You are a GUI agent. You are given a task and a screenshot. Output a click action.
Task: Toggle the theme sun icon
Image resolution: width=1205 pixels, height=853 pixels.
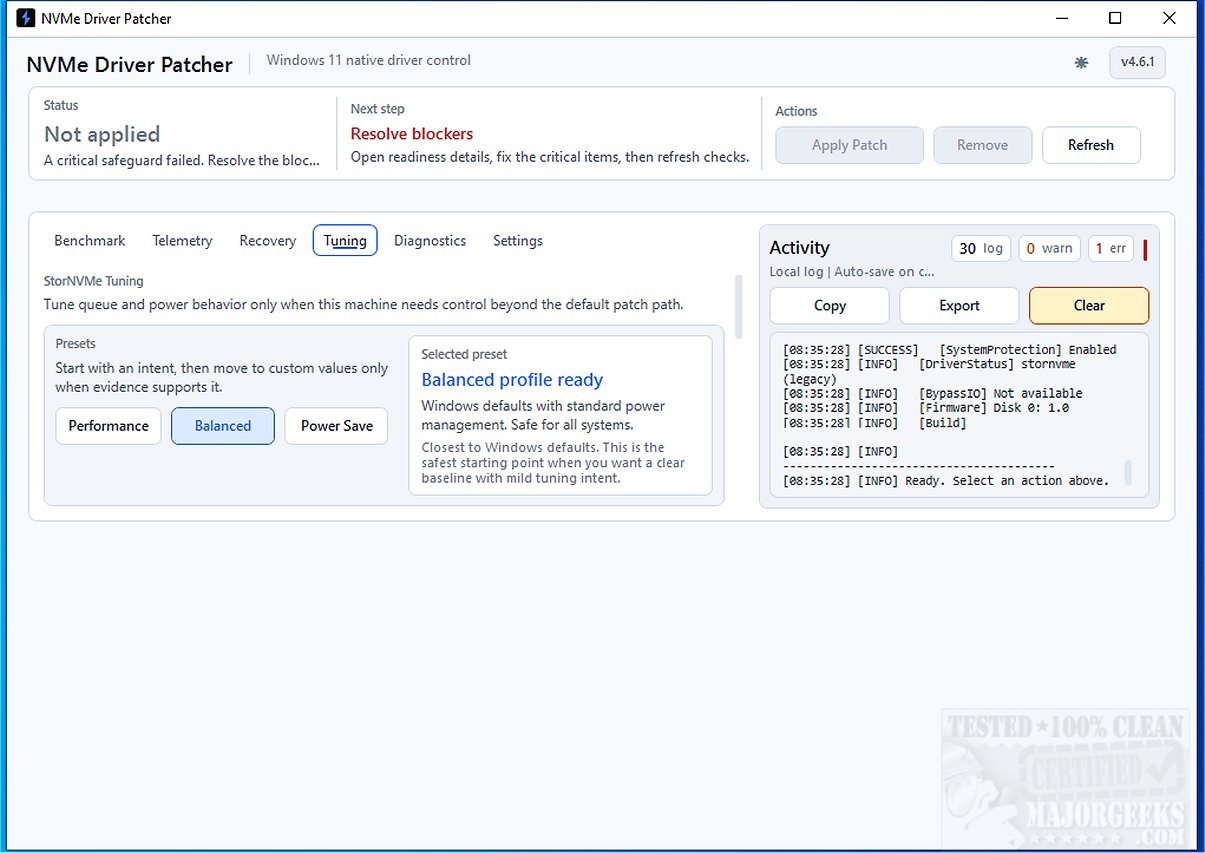1081,62
